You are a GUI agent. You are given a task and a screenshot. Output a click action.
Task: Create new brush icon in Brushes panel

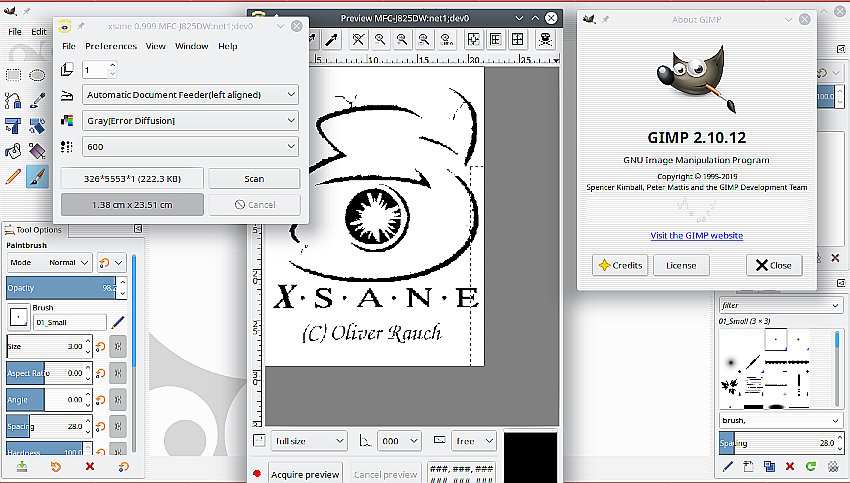pos(749,466)
